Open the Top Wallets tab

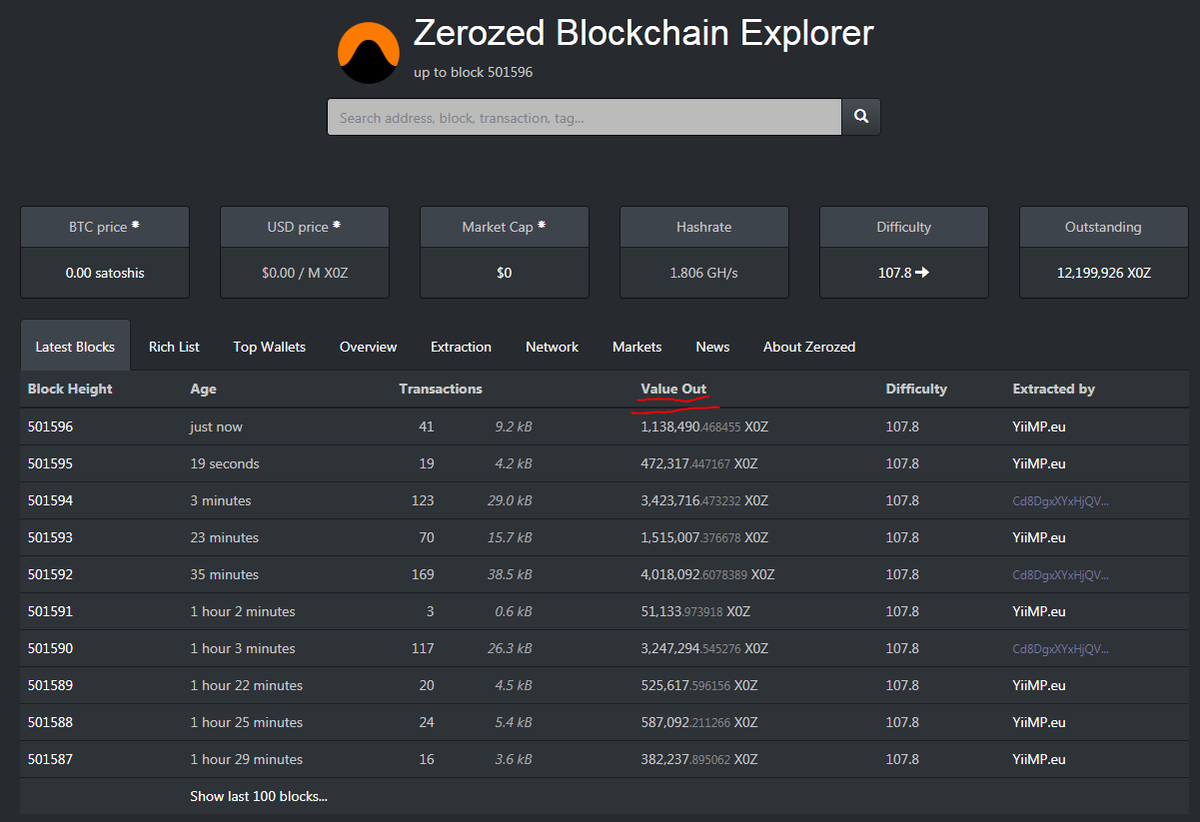tap(268, 346)
